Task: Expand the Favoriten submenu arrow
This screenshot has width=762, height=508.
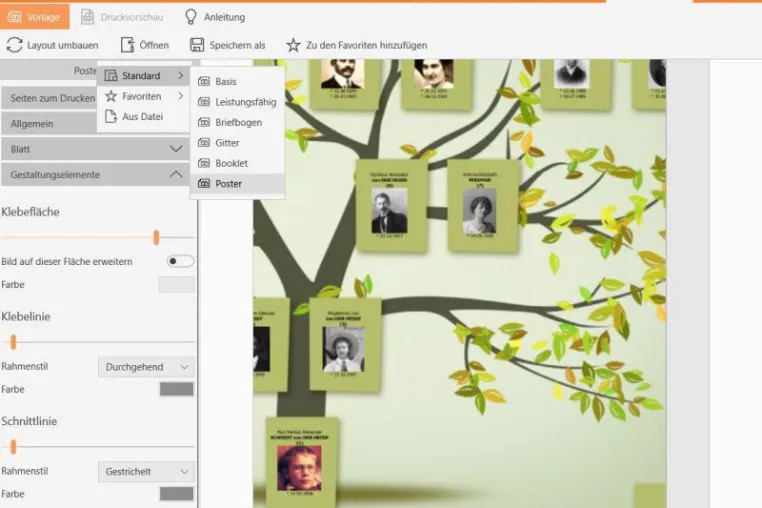Action: point(180,96)
